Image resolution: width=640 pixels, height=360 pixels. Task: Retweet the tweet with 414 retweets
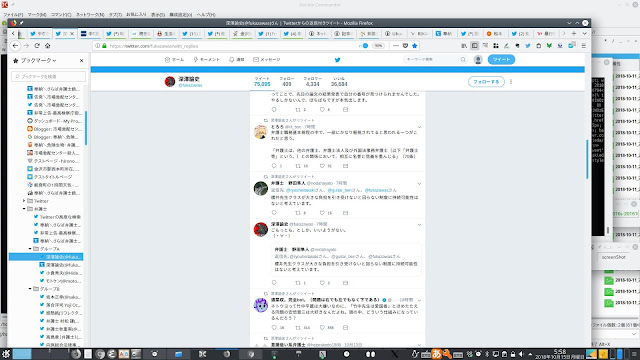click(298, 327)
